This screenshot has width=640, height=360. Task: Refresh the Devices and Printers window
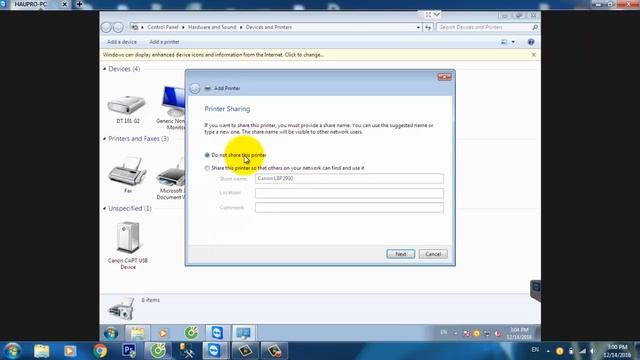[x=428, y=27]
